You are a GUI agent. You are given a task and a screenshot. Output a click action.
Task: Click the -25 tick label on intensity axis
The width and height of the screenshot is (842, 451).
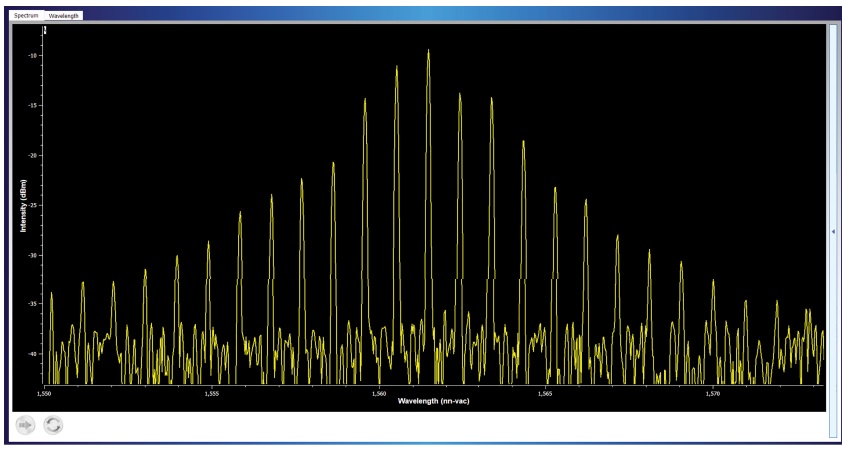pos(33,205)
